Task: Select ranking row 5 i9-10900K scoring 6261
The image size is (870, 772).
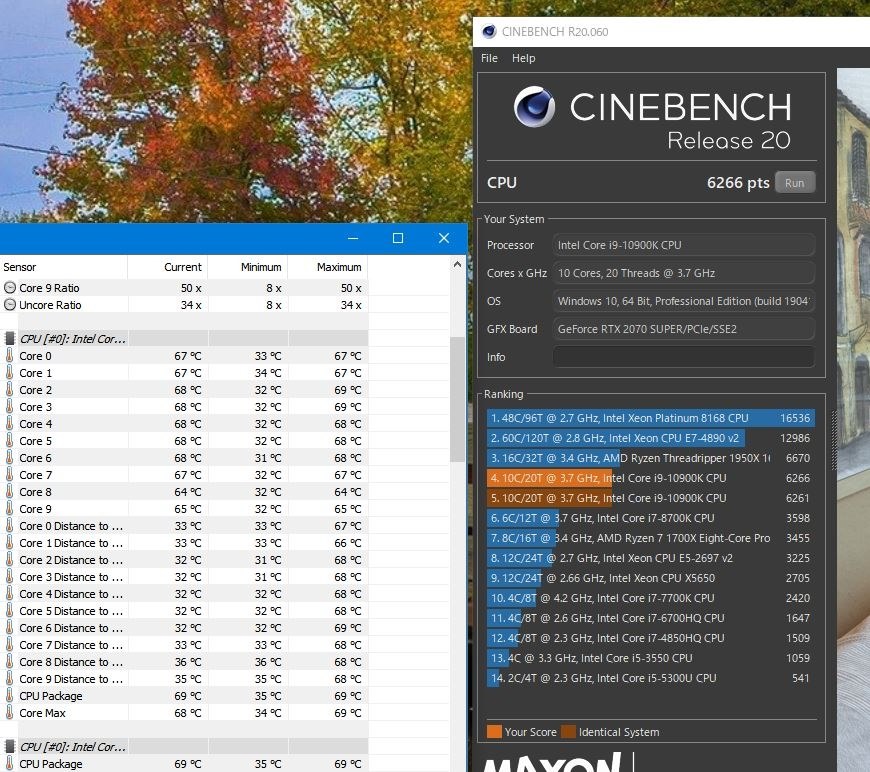Action: coord(651,498)
